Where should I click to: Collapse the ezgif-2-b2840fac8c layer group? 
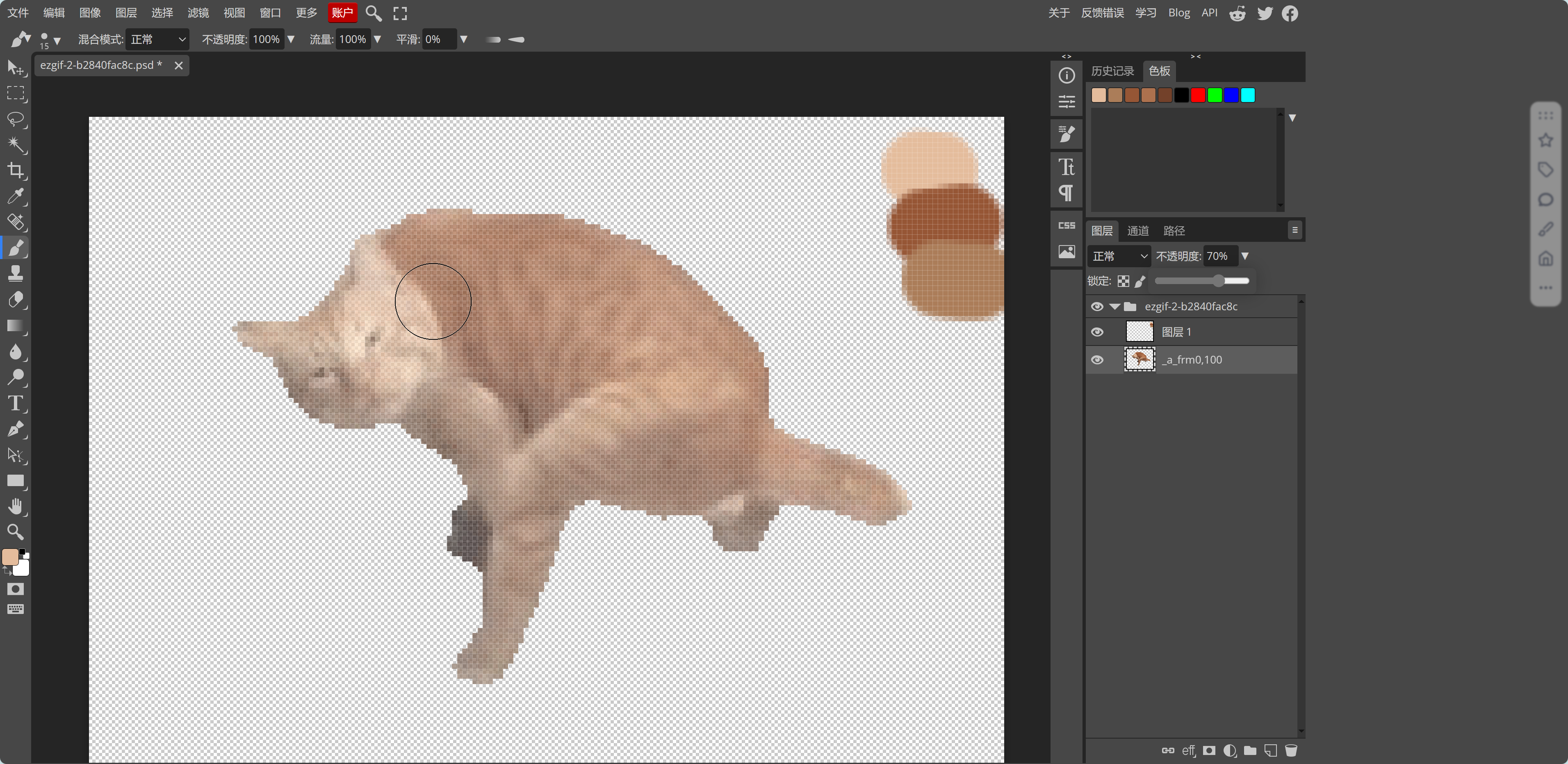click(x=1114, y=307)
